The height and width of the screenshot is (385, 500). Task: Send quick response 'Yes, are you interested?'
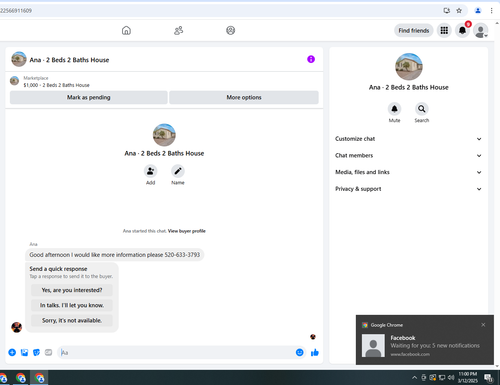(72, 290)
